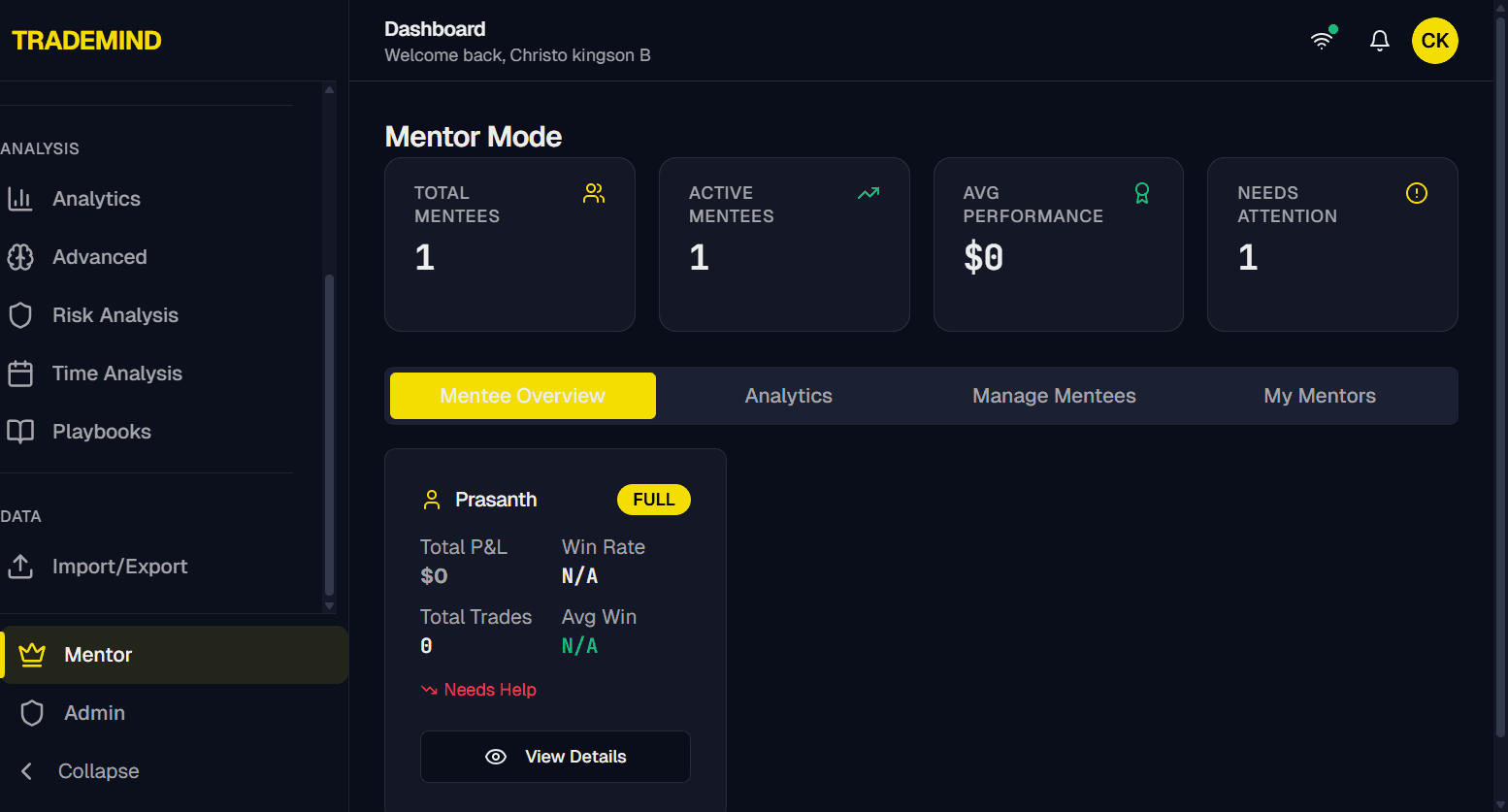This screenshot has height=812, width=1508.
Task: Click the Active Mentees value 1
Action: pyautogui.click(x=699, y=257)
